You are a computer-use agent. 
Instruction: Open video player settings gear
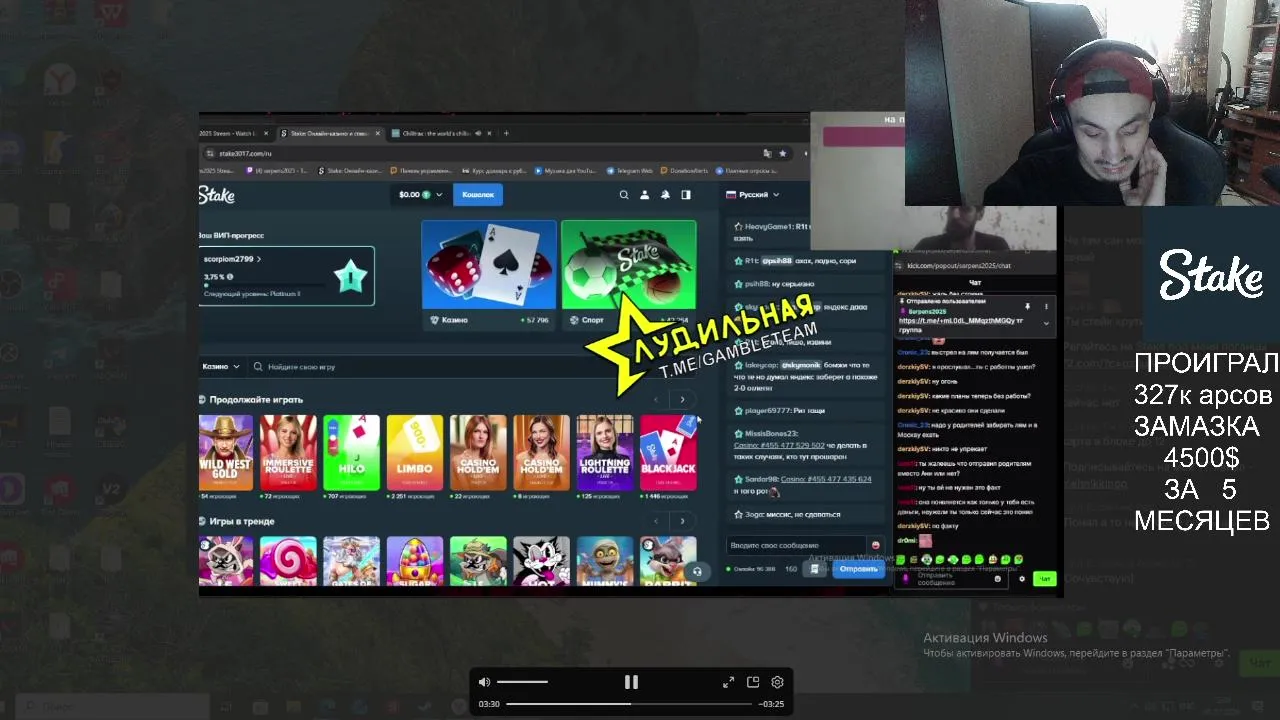pyautogui.click(x=777, y=682)
